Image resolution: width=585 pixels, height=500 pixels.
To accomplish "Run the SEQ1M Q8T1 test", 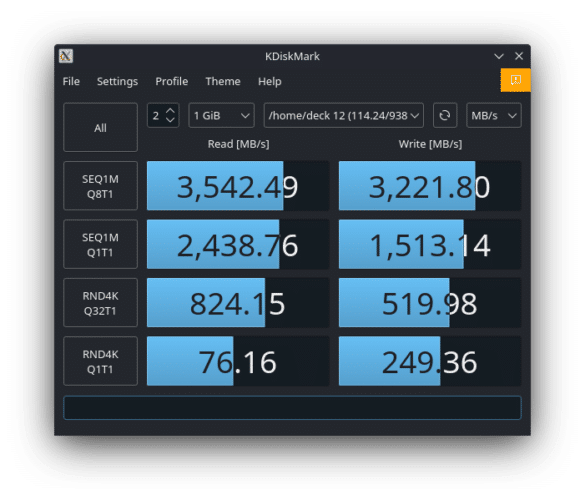I will point(100,186).
